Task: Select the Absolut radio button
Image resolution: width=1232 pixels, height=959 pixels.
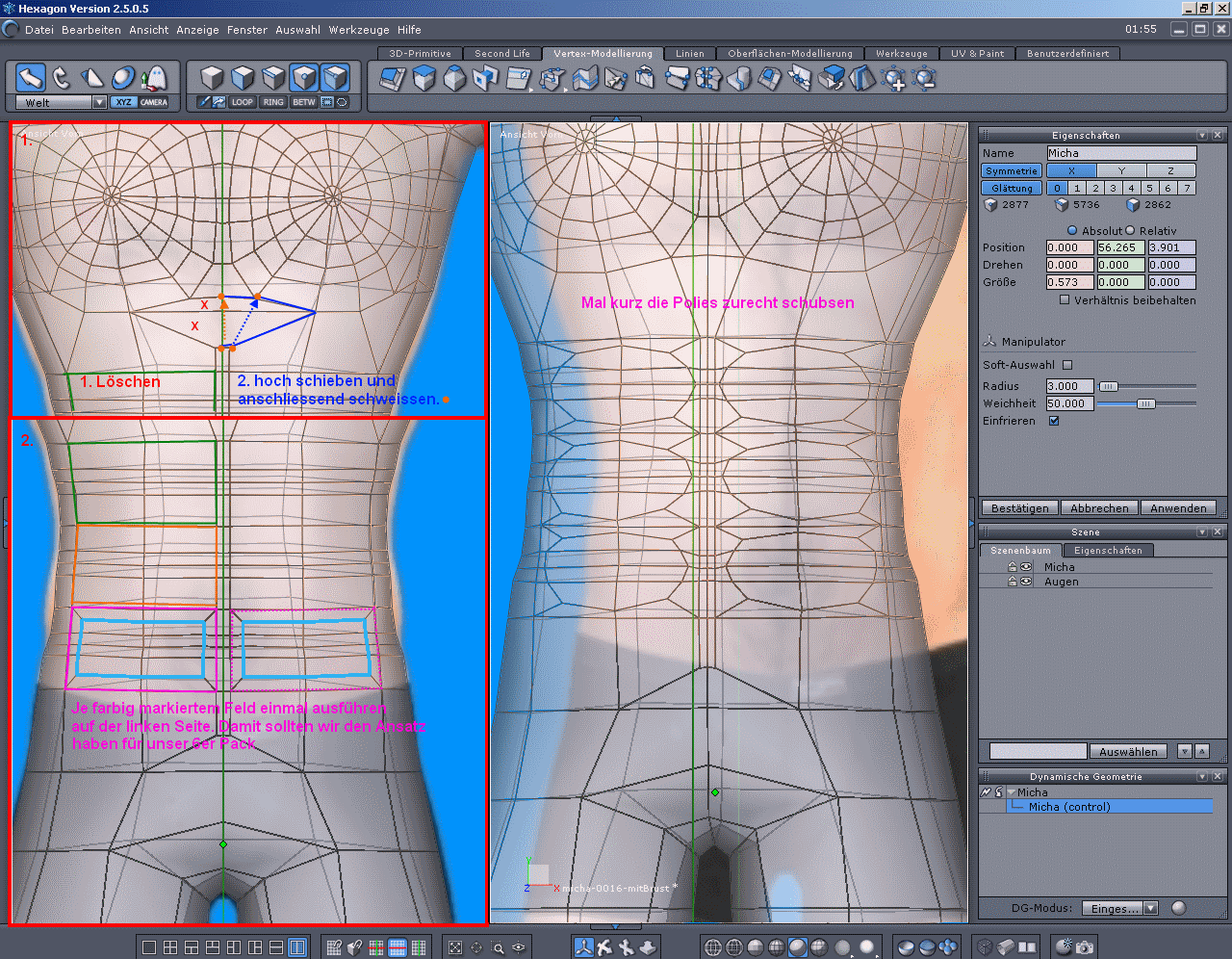Action: 1072,231
